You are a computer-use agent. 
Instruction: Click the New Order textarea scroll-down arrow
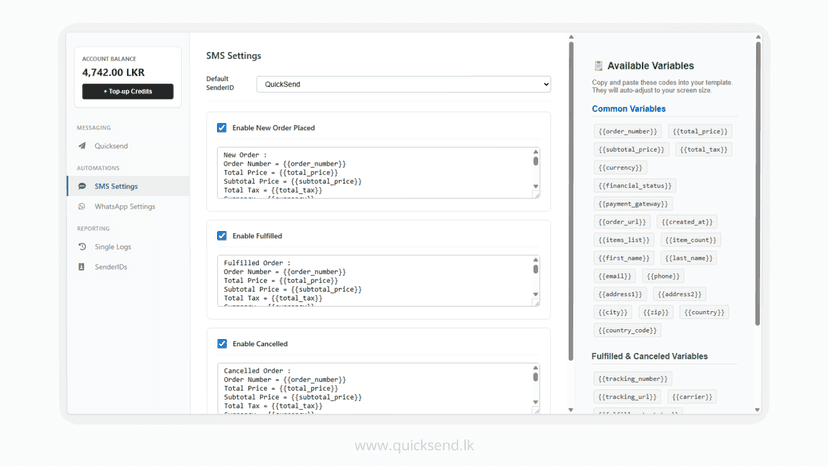[535, 186]
